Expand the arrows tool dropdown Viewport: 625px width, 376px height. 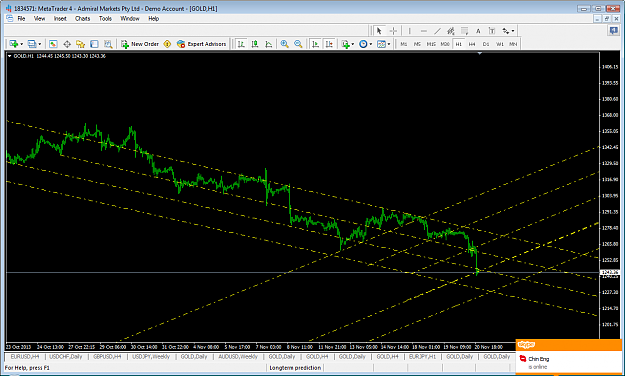pos(513,31)
